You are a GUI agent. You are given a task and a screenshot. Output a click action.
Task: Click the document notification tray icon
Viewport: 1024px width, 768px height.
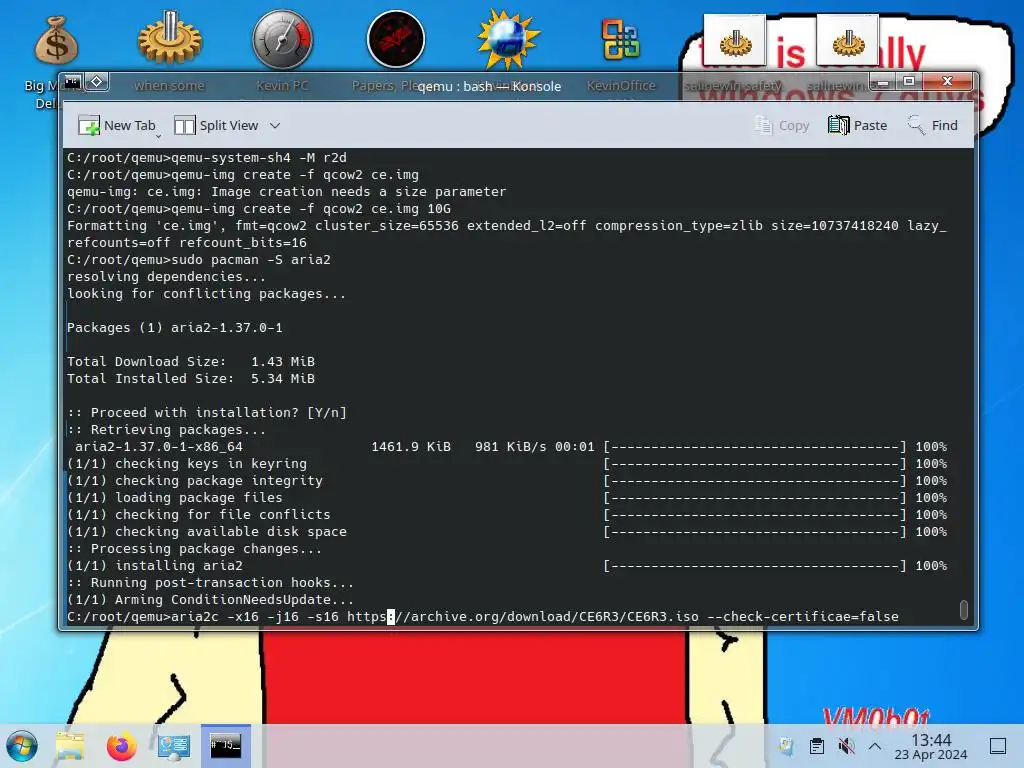coord(786,746)
